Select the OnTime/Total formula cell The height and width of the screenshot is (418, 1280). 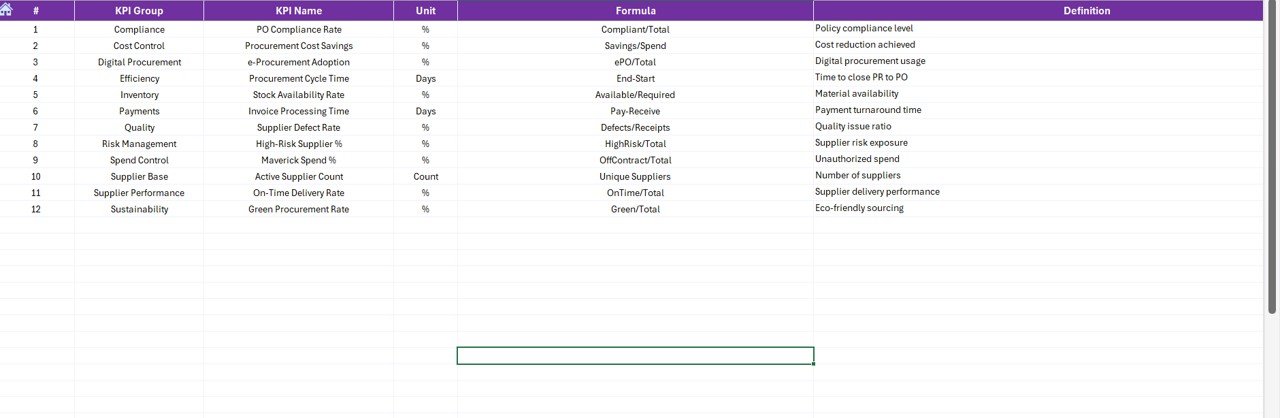click(635, 193)
